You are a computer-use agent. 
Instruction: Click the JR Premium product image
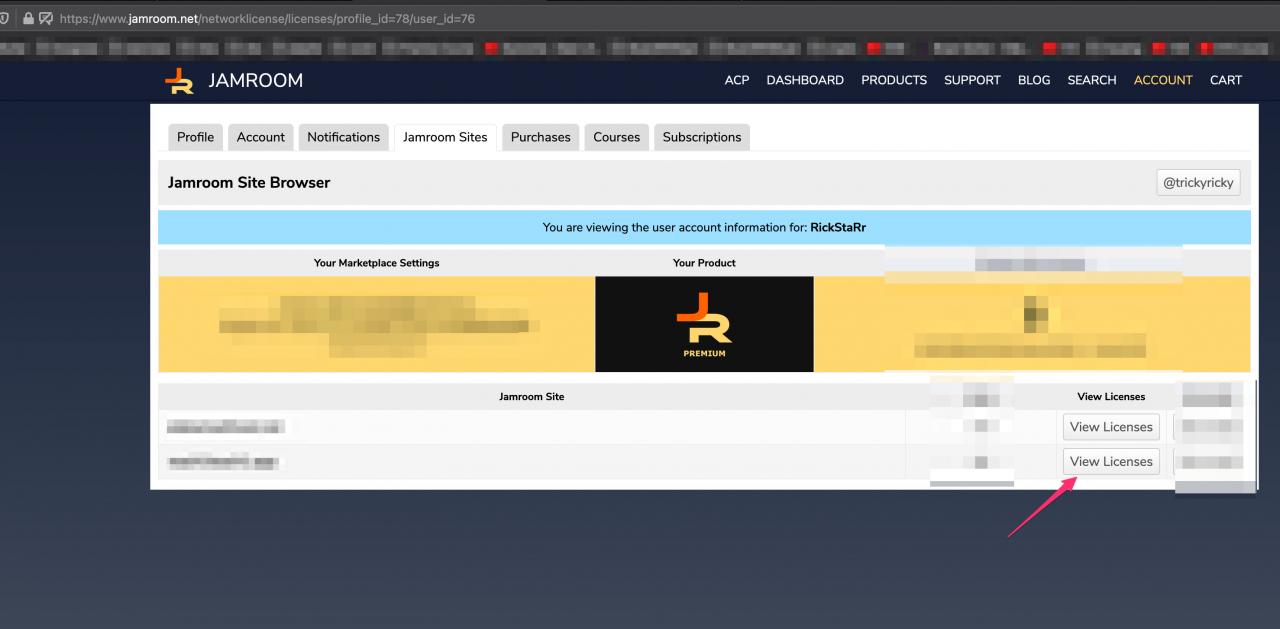[705, 324]
